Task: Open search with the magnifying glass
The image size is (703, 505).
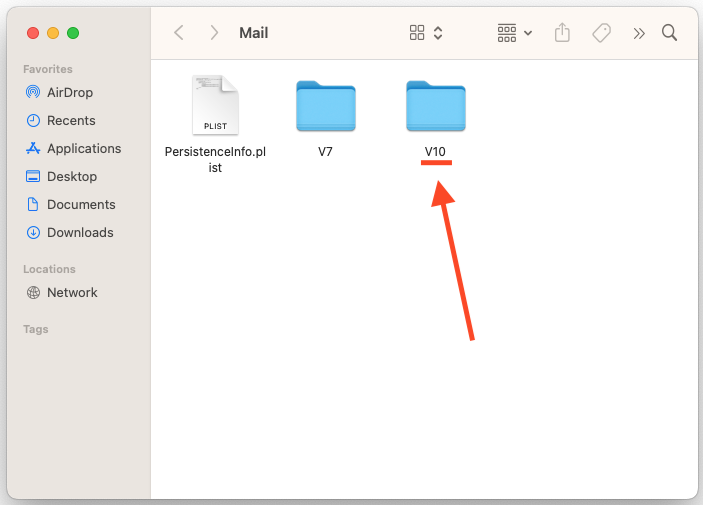Action: (670, 33)
